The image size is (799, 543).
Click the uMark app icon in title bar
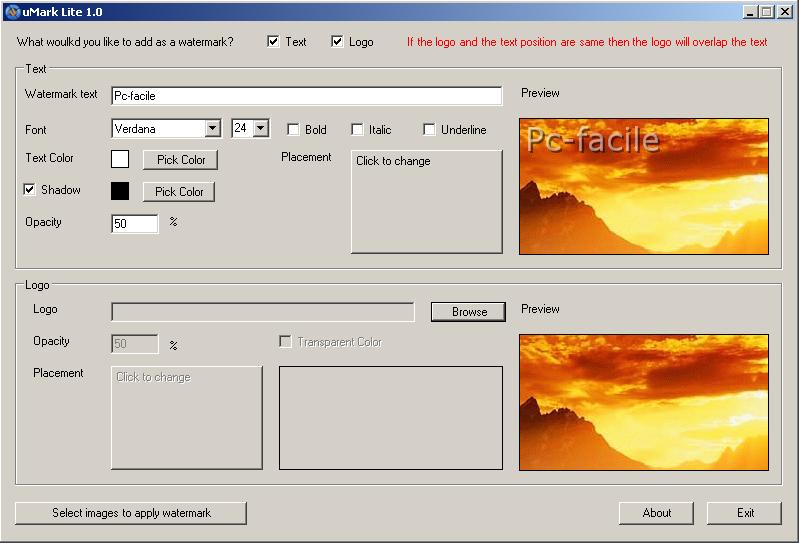[x=12, y=12]
